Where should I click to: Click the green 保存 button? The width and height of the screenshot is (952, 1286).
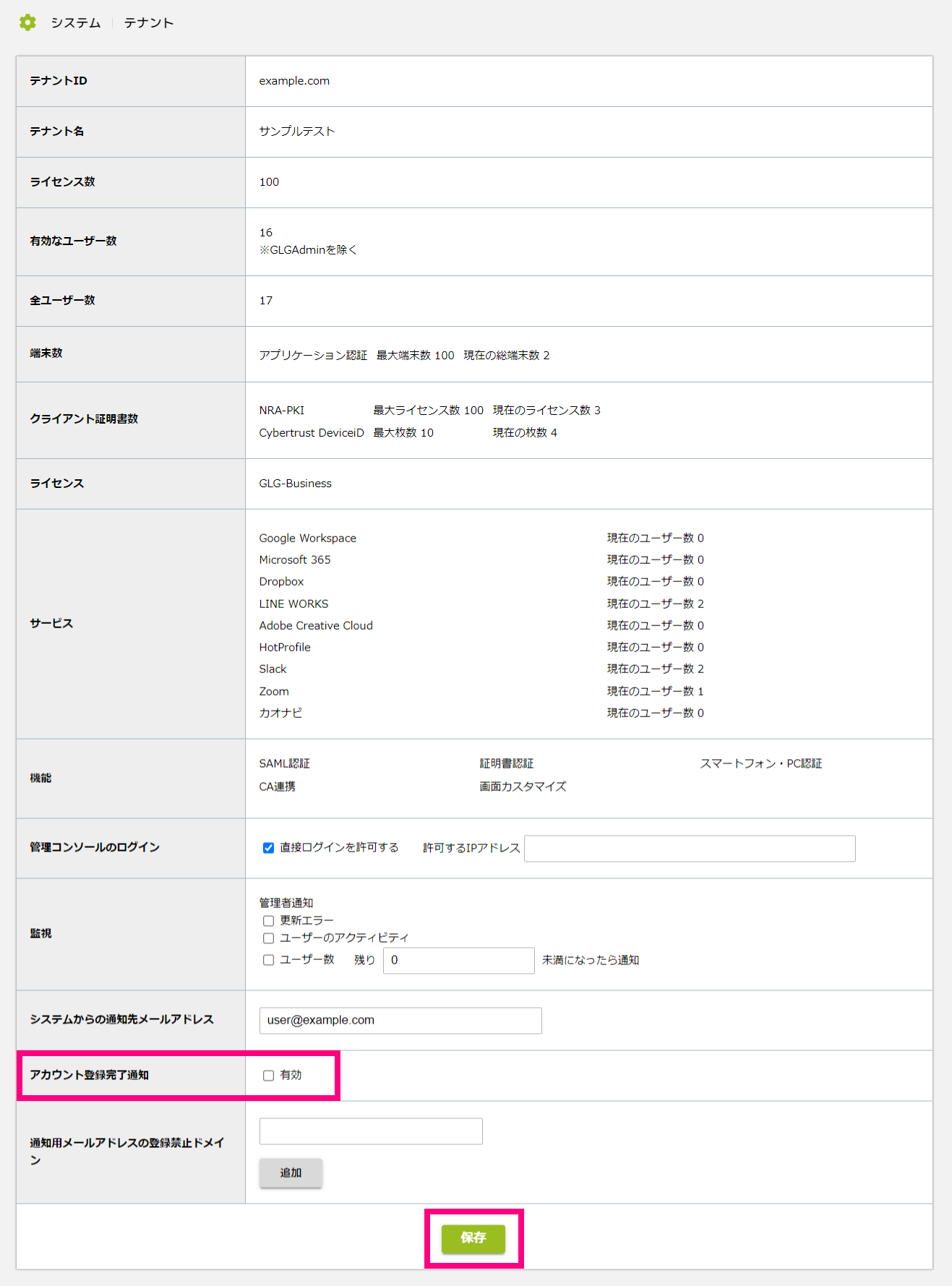[473, 1238]
